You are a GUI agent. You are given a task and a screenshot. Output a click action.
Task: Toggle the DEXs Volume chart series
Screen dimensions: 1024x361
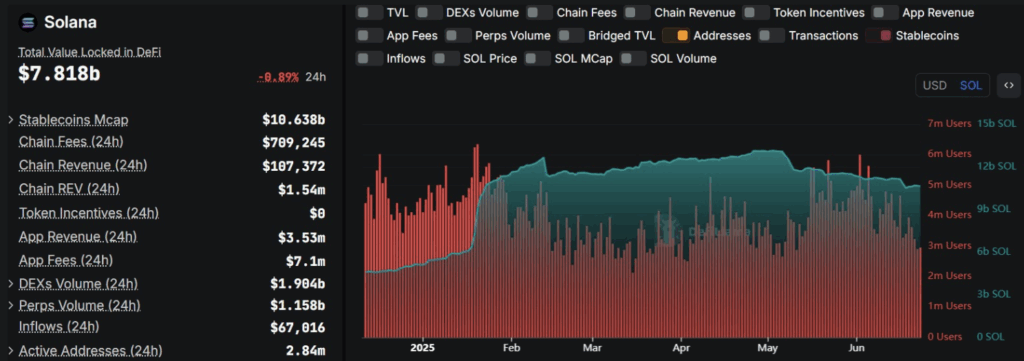[x=429, y=12]
